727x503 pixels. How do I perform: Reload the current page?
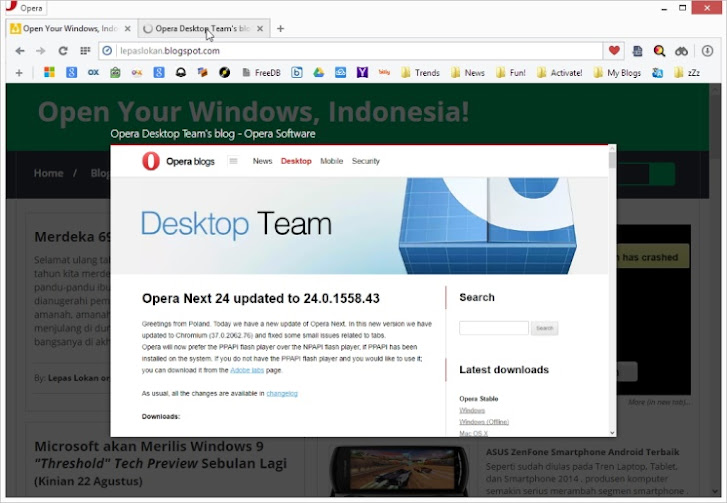coord(63,51)
